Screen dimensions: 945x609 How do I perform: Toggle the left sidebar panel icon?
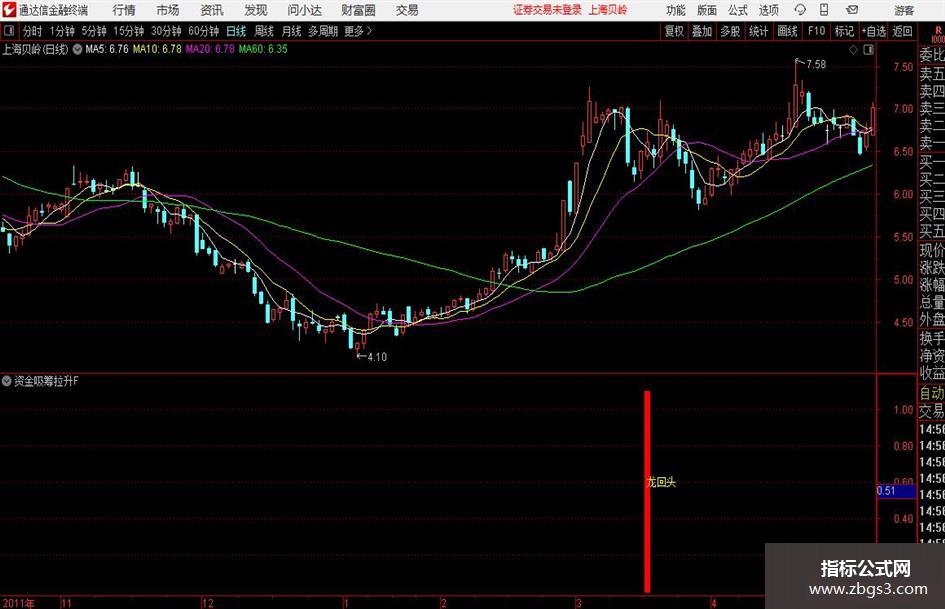click(x=8, y=31)
